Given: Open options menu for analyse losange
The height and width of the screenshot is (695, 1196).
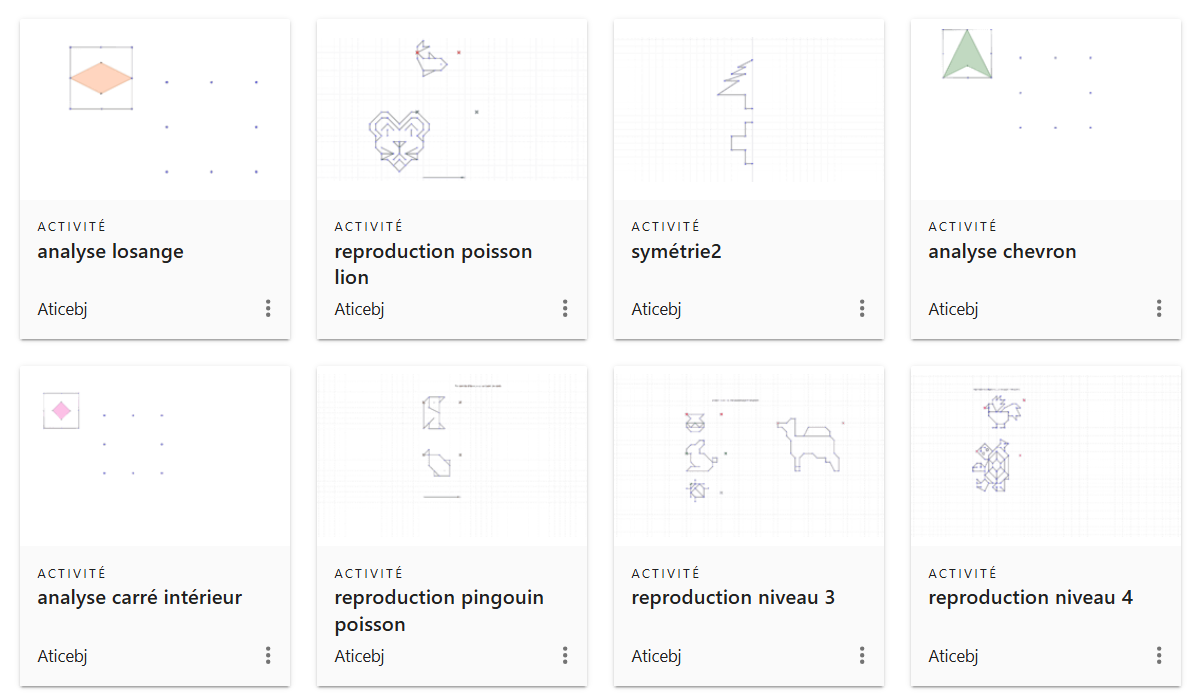Looking at the screenshot, I should pyautogui.click(x=268, y=309).
